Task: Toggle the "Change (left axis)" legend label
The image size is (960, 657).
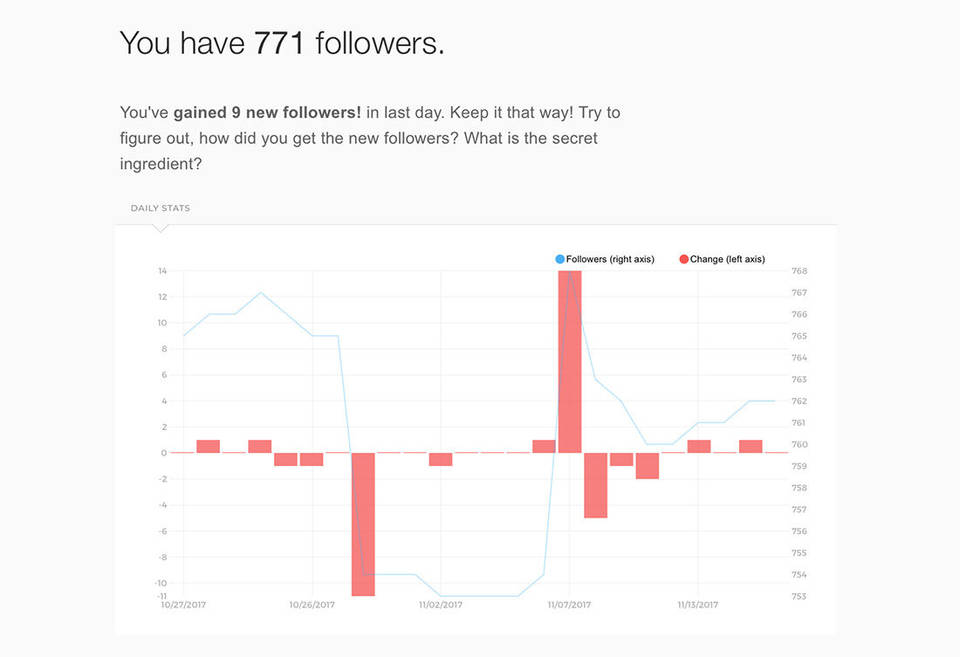Action: click(727, 259)
